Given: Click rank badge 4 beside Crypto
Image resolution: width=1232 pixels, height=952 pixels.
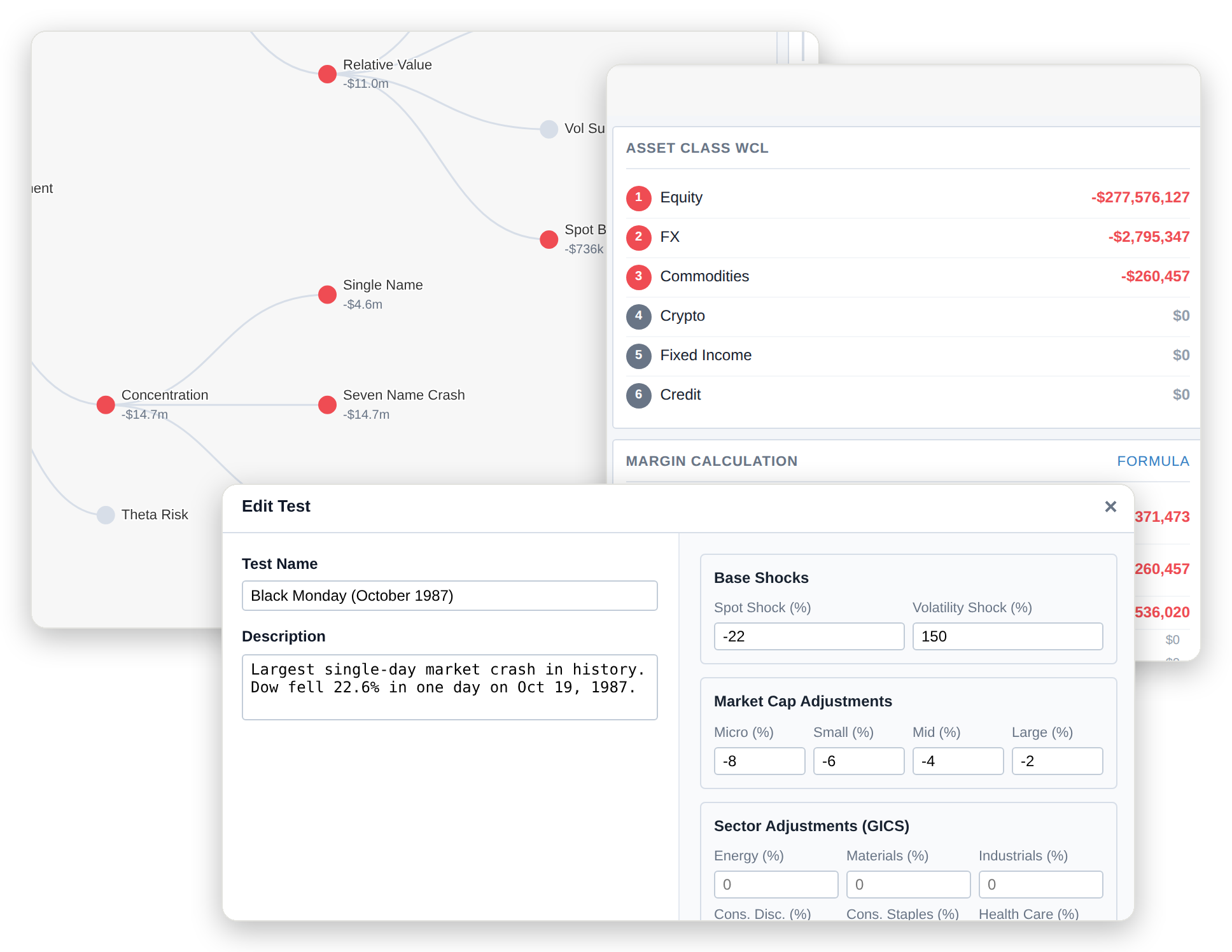Looking at the screenshot, I should click(638, 316).
